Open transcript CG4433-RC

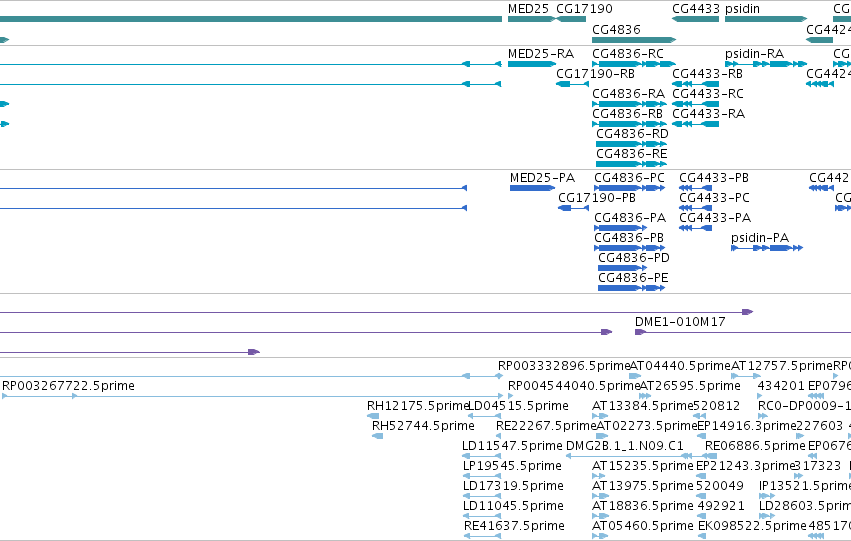[x=708, y=94]
